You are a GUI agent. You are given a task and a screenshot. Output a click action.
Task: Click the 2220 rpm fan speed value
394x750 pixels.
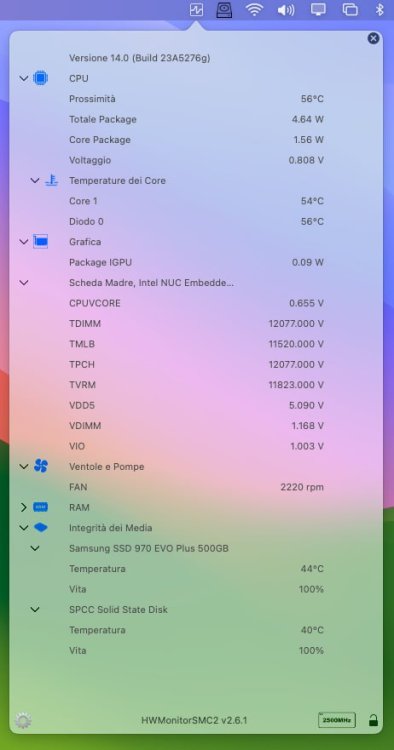[x=302, y=487]
